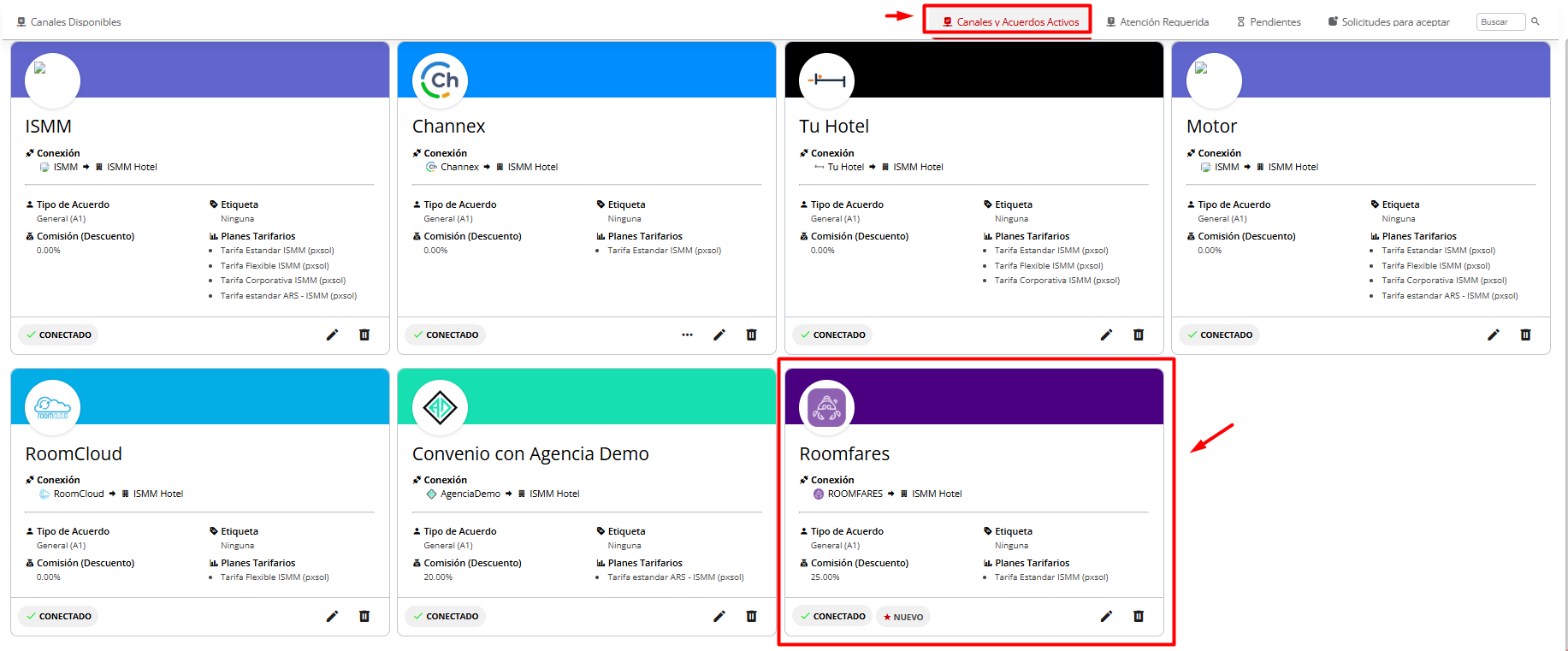Image resolution: width=1568 pixels, height=651 pixels.
Task: Click the CONECTADO status on Channex card
Action: tap(445, 334)
